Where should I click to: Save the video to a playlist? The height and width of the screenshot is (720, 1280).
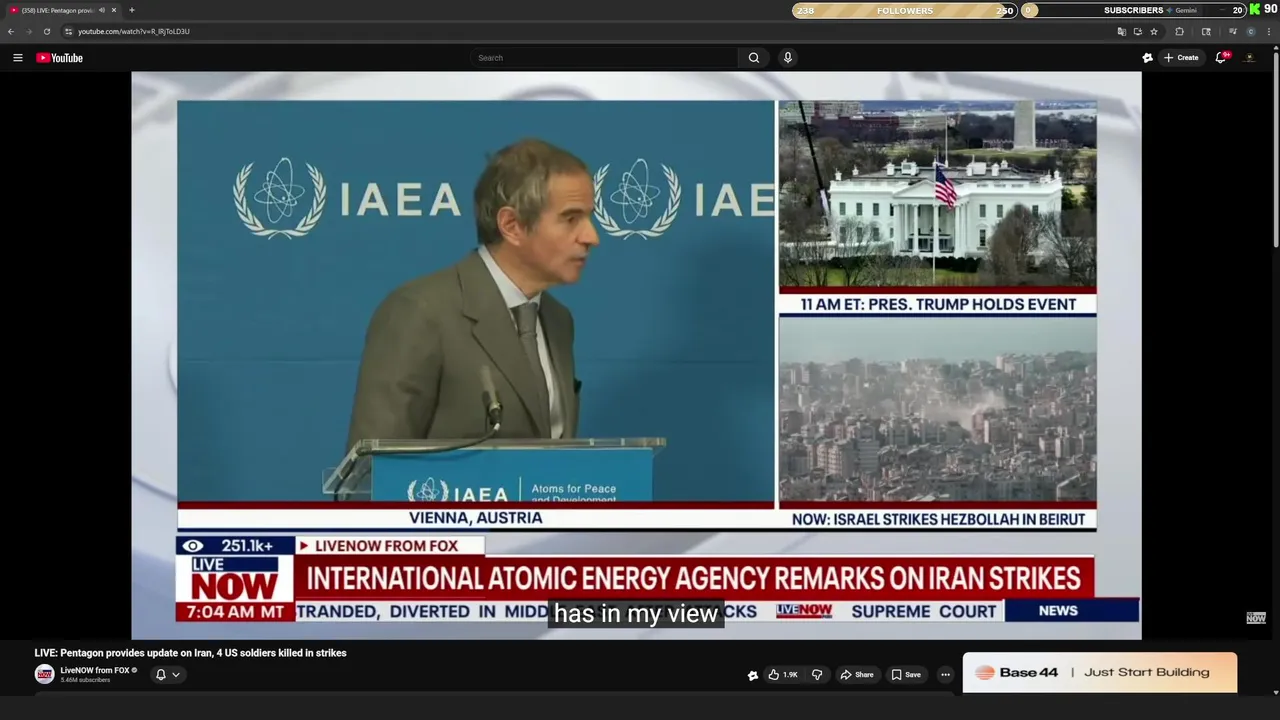[906, 675]
